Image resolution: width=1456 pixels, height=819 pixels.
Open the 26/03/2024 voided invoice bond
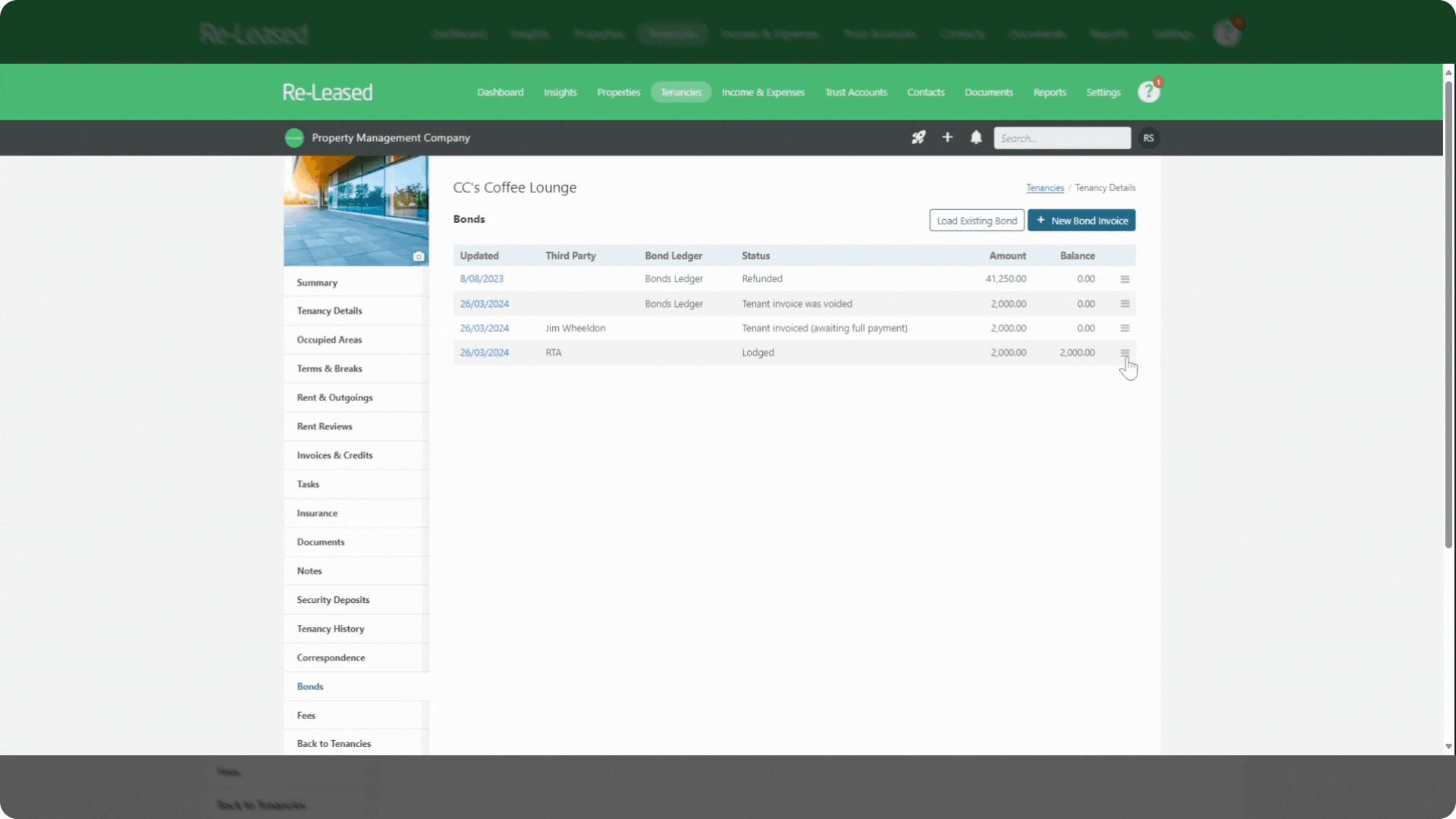pos(485,303)
